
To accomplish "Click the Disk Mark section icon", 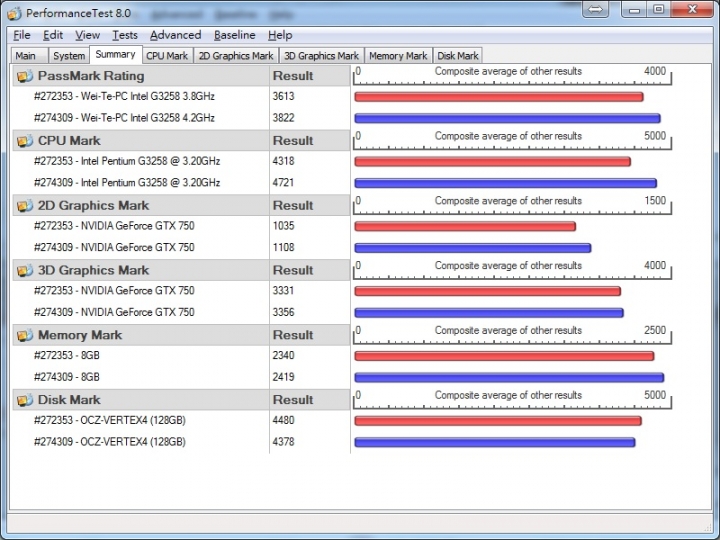I will pos(25,400).
